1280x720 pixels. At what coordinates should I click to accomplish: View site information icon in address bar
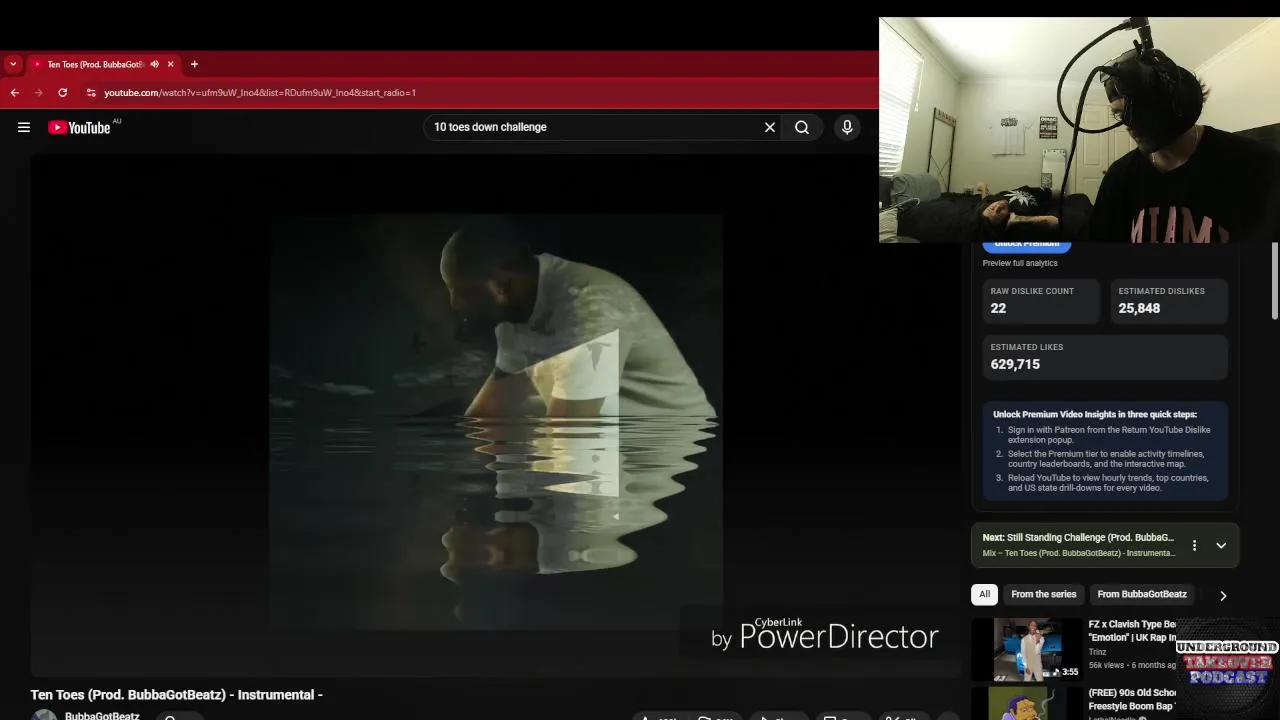tap(91, 92)
